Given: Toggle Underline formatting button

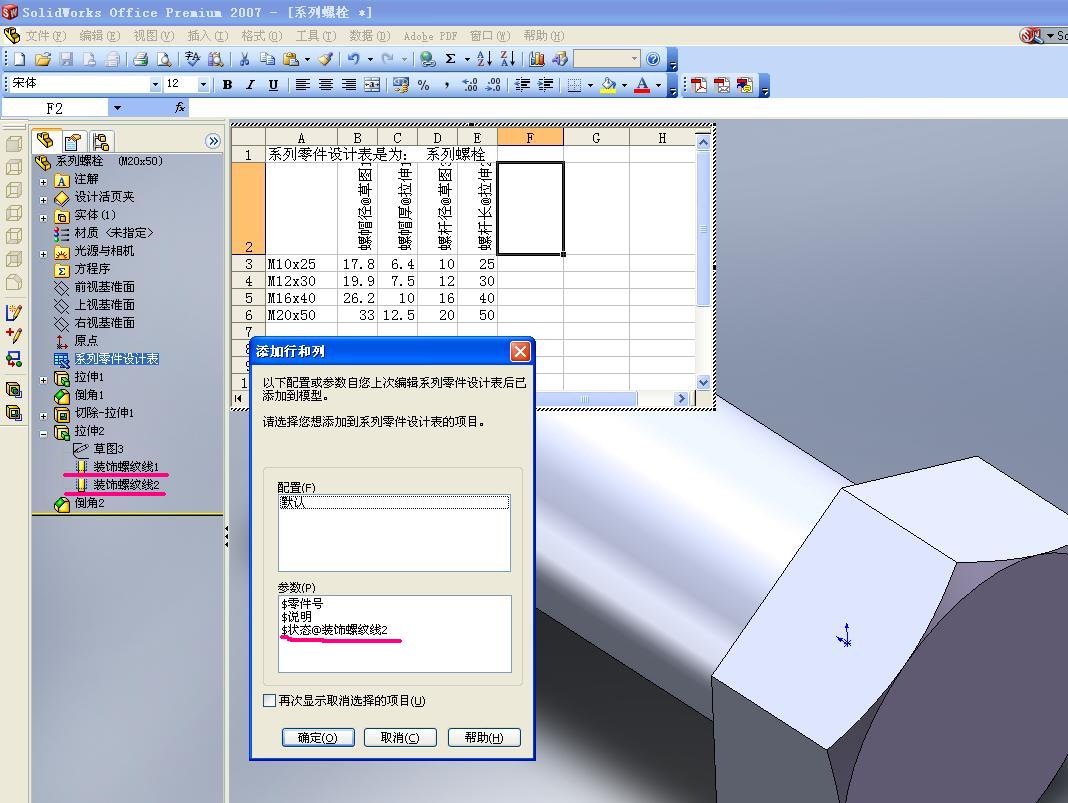Looking at the screenshot, I should click(273, 85).
